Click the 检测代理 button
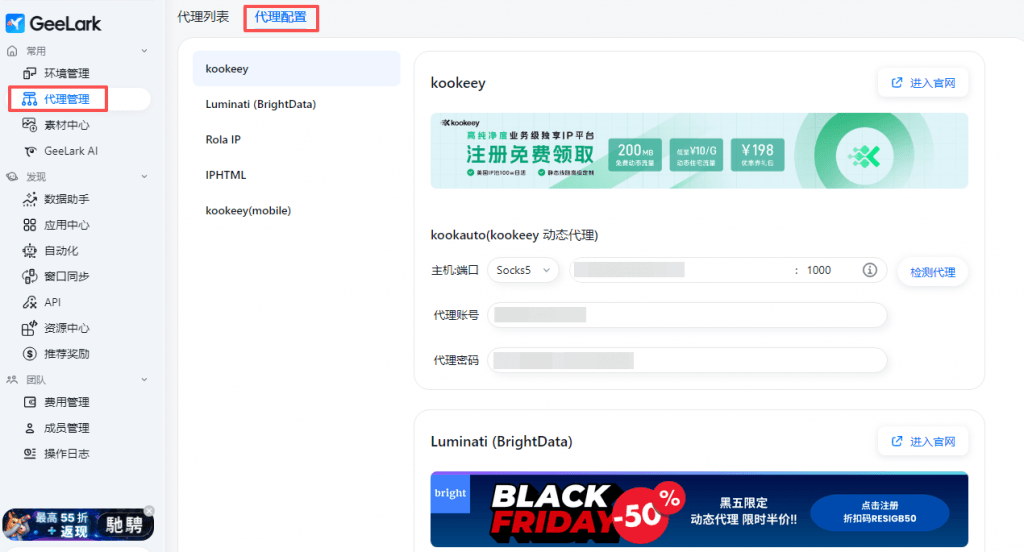This screenshot has width=1024, height=552. point(932,272)
